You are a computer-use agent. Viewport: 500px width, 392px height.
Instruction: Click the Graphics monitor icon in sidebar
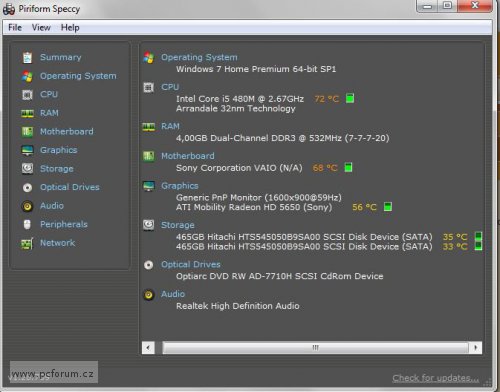pyautogui.click(x=27, y=150)
